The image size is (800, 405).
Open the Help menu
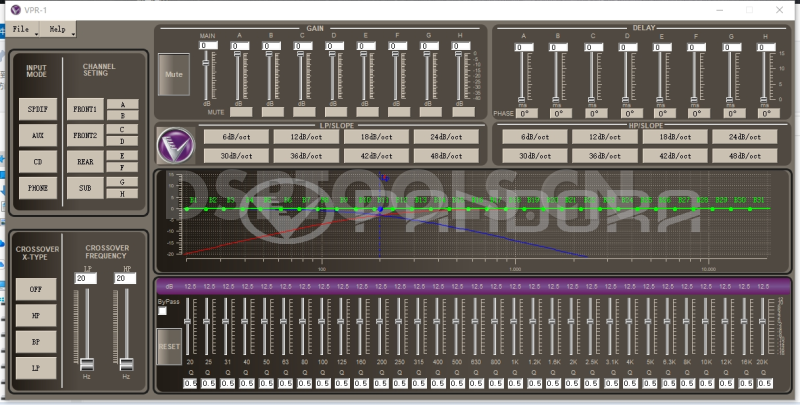[58, 29]
